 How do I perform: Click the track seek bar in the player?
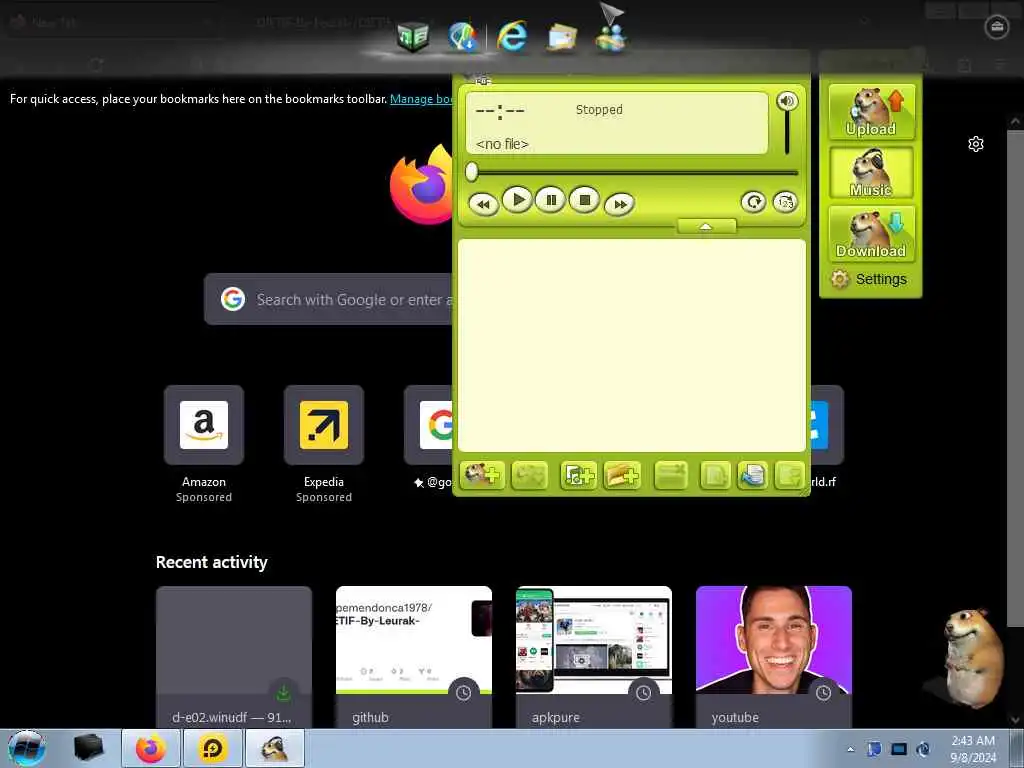pyautogui.click(x=632, y=172)
